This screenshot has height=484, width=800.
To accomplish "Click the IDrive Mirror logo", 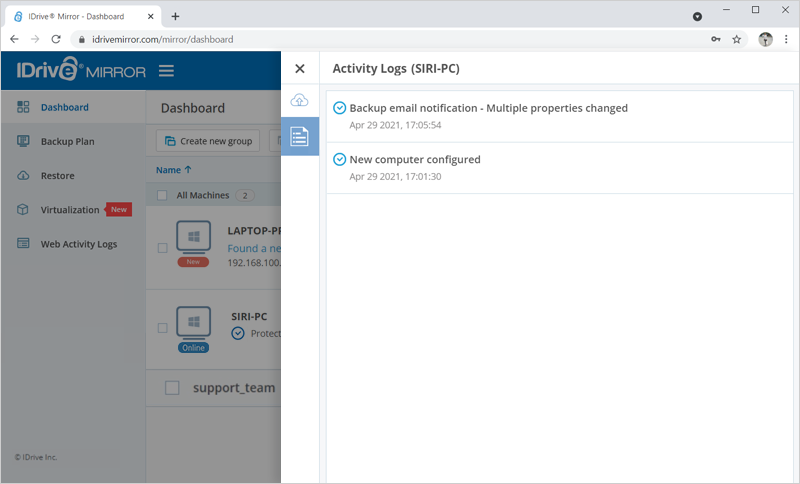I will click(x=81, y=69).
